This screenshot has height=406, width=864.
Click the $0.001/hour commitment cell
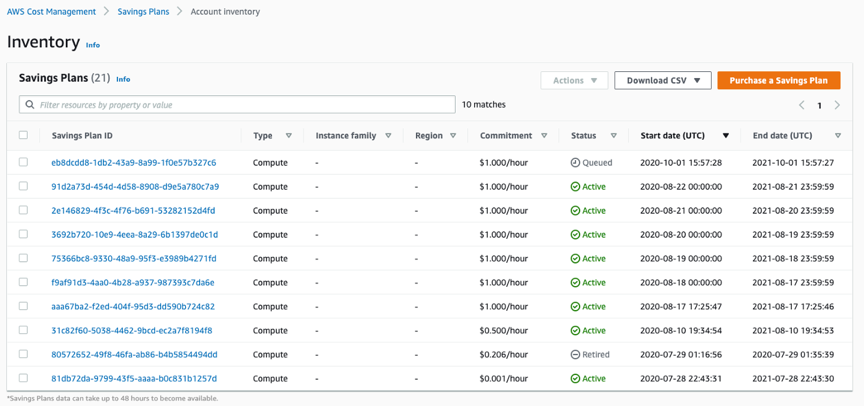[x=503, y=378]
